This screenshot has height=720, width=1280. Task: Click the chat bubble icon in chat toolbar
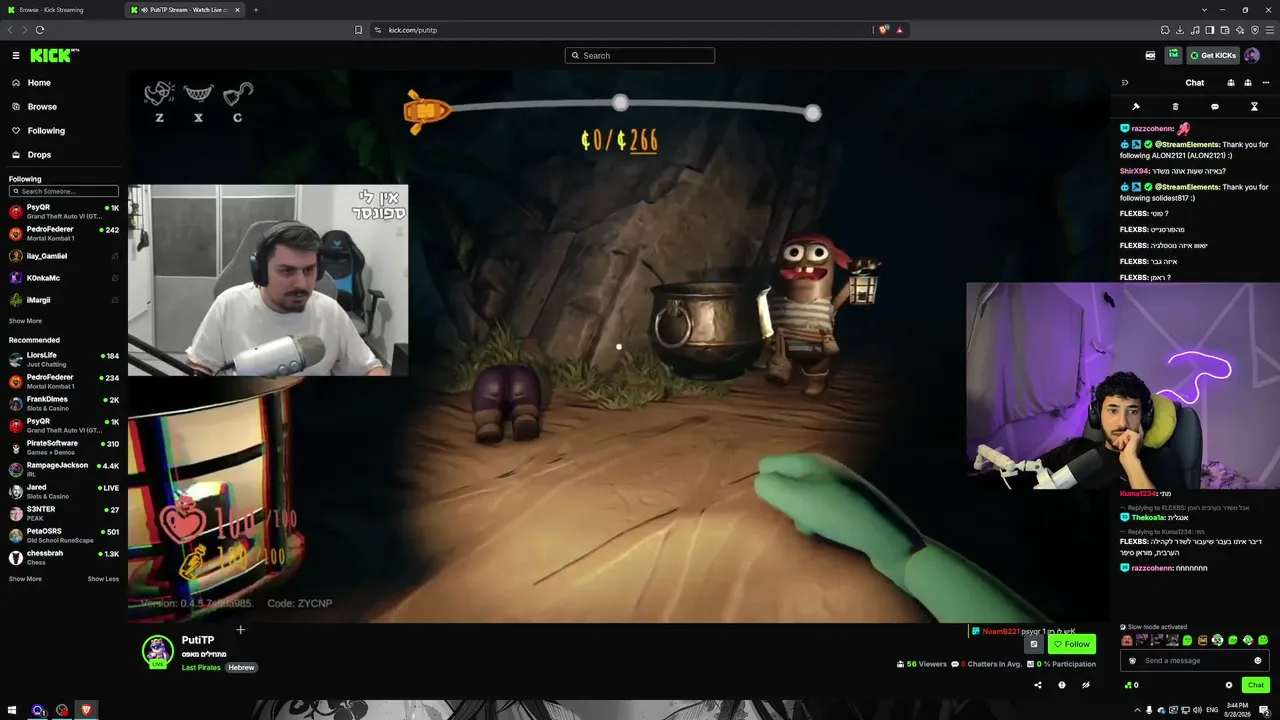1215,107
